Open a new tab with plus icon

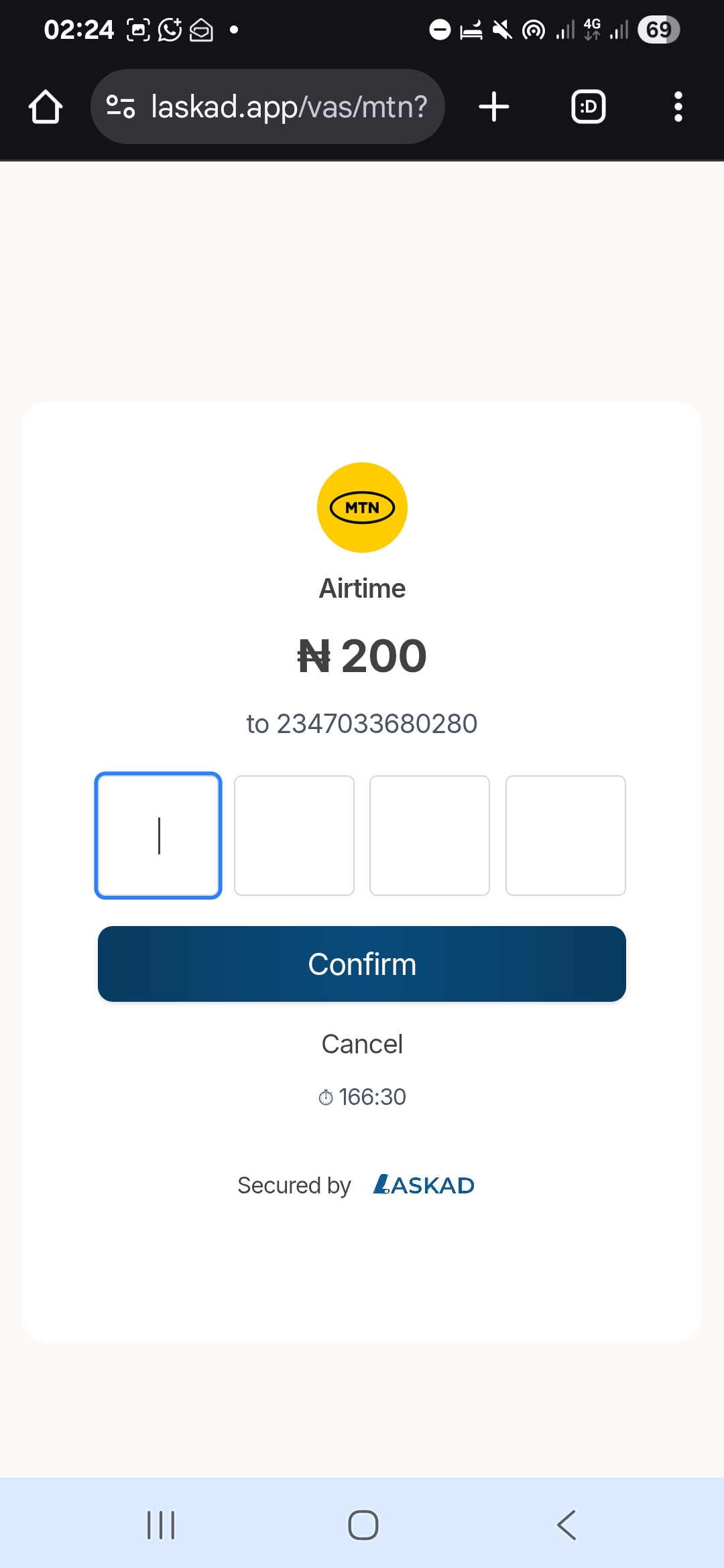click(494, 107)
